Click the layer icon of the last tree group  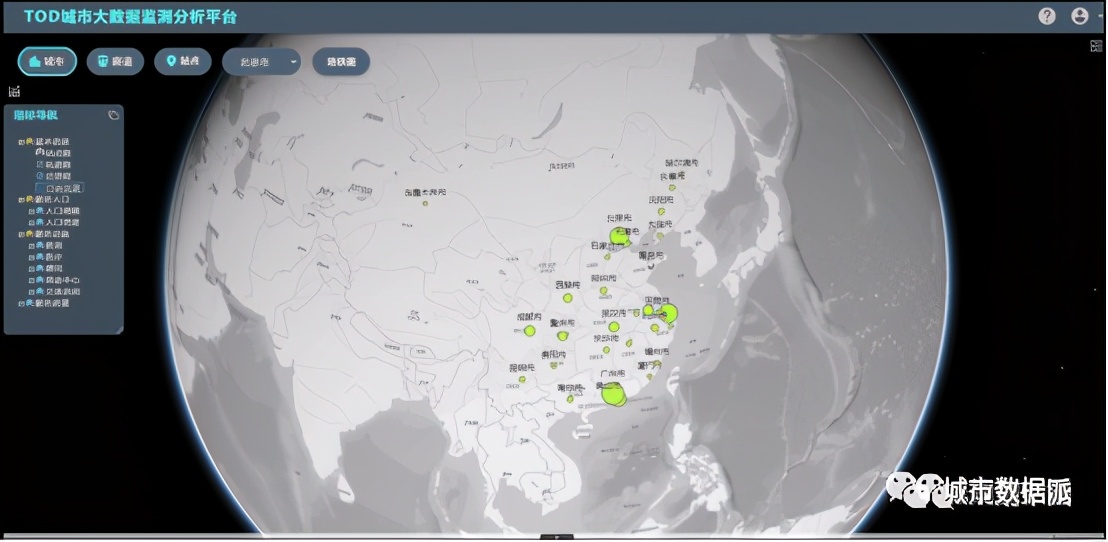tap(30, 303)
